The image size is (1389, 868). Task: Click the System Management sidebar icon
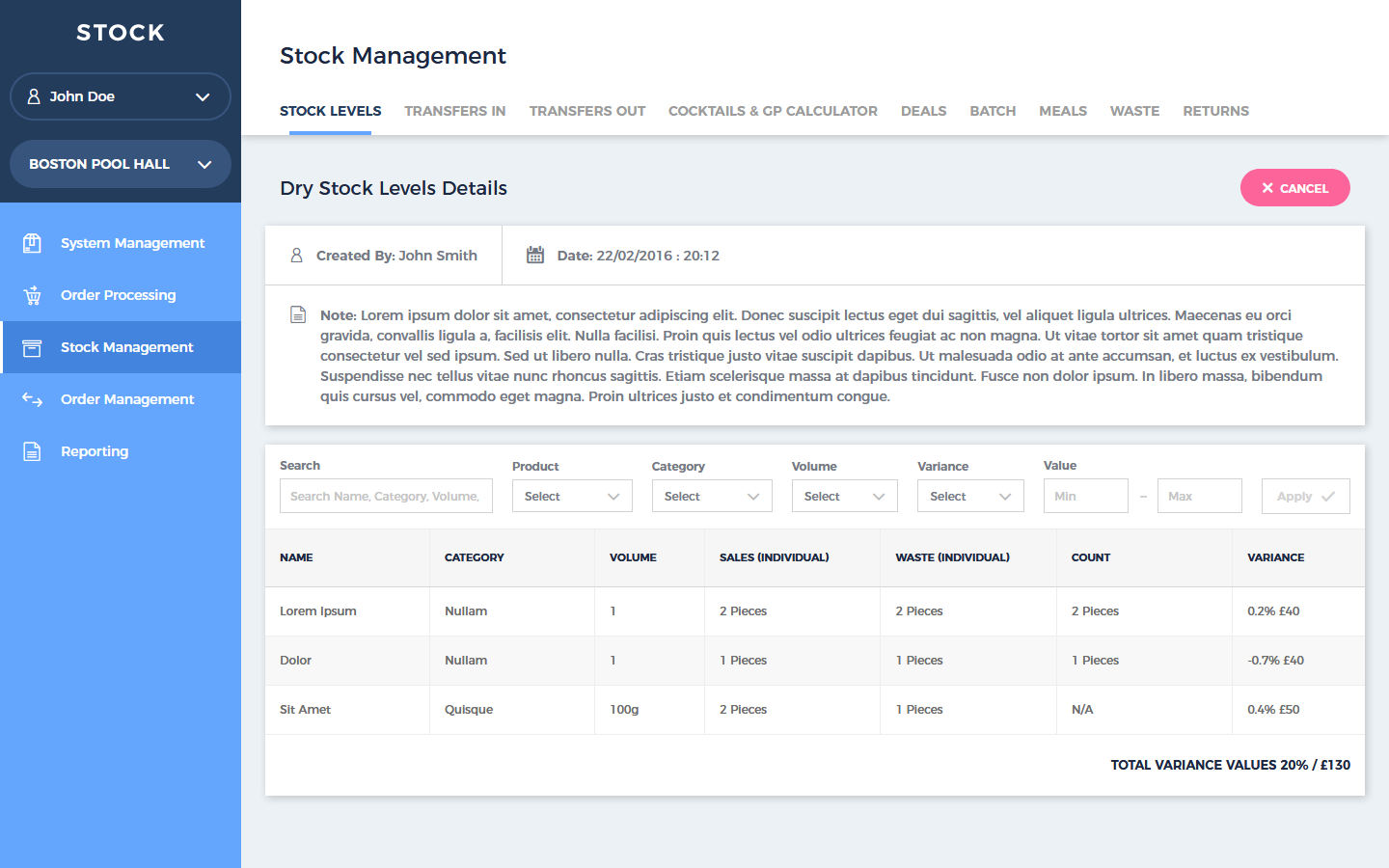click(x=32, y=243)
